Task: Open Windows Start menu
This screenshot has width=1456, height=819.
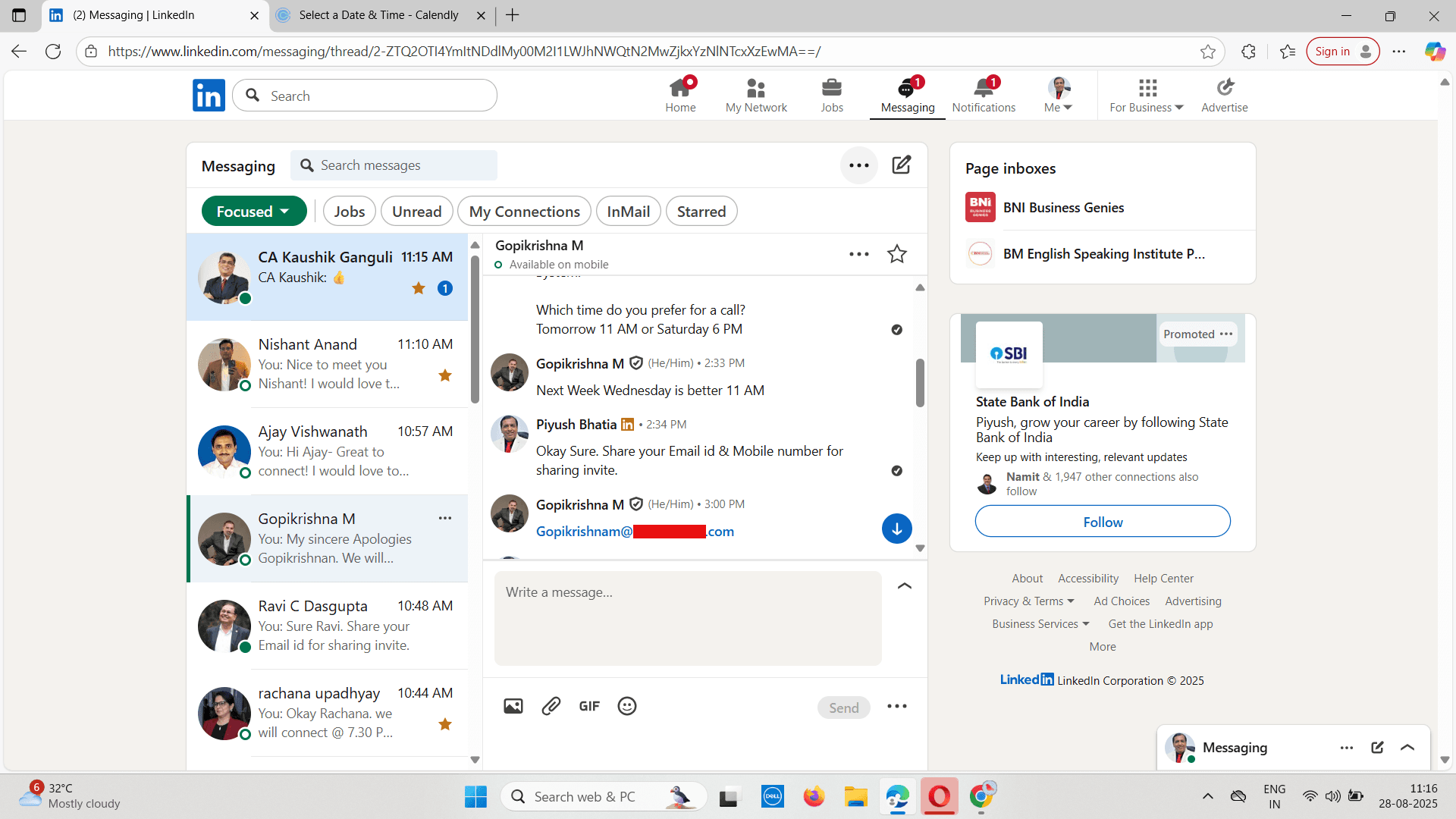Action: tap(475, 796)
